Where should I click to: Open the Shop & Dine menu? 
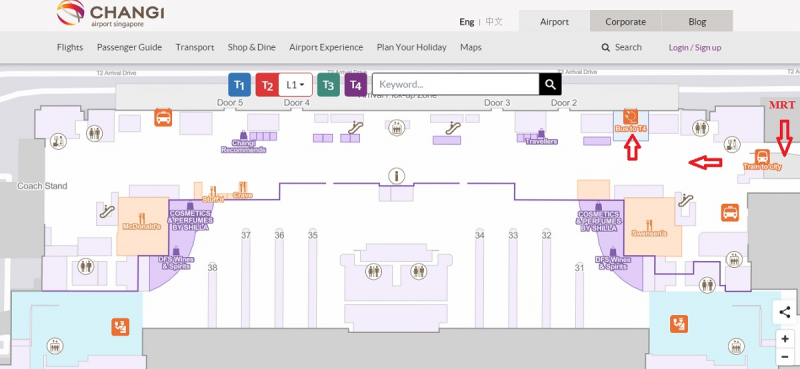click(252, 47)
